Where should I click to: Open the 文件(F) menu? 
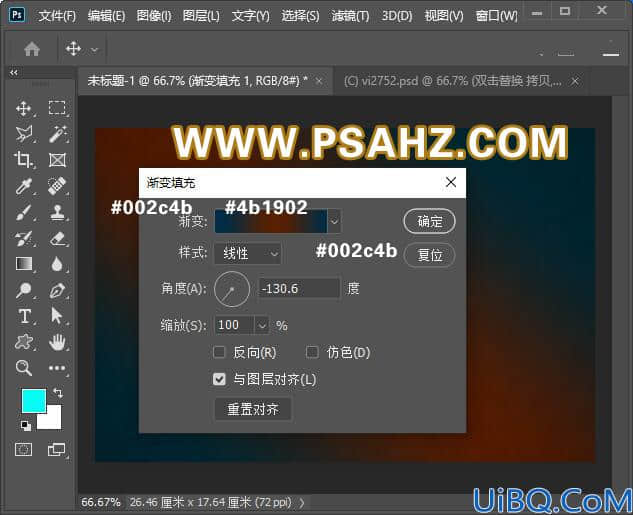coord(57,16)
